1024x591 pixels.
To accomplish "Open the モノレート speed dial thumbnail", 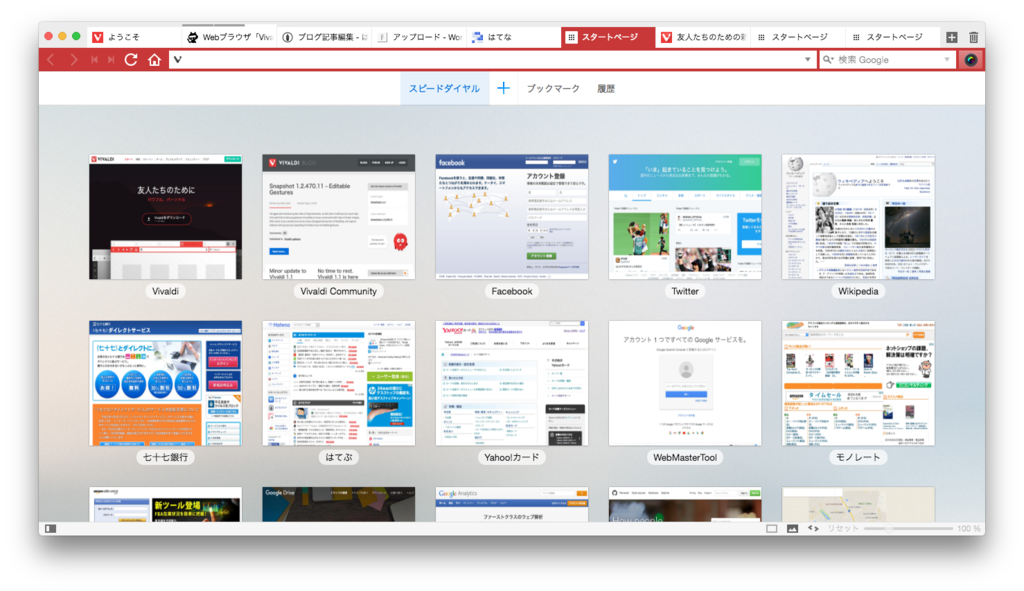I will pos(858,383).
